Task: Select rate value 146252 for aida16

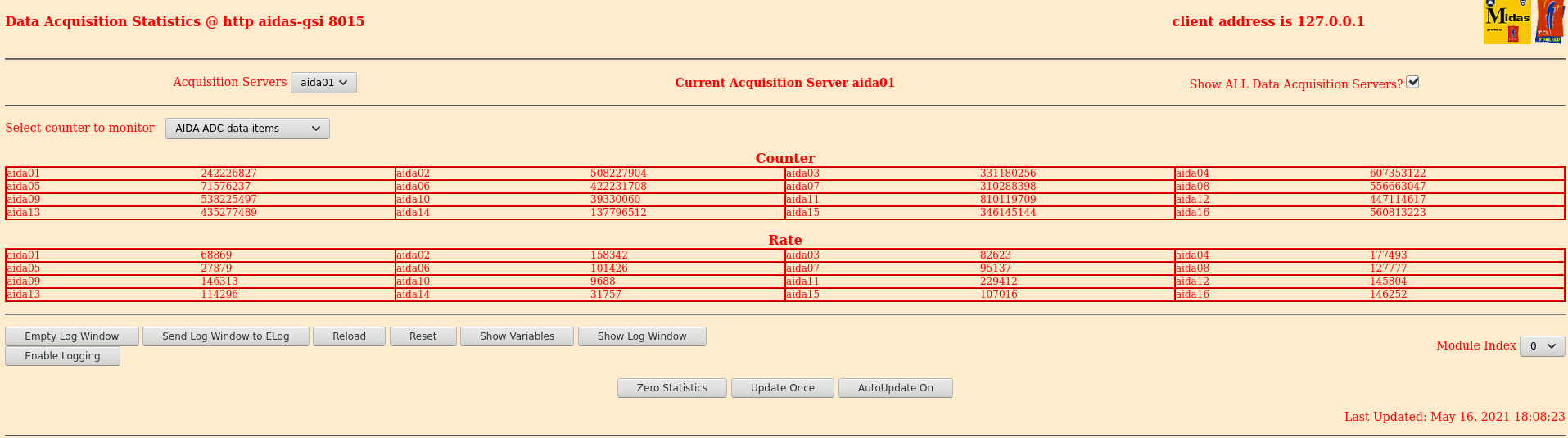Action: pyautogui.click(x=1389, y=295)
